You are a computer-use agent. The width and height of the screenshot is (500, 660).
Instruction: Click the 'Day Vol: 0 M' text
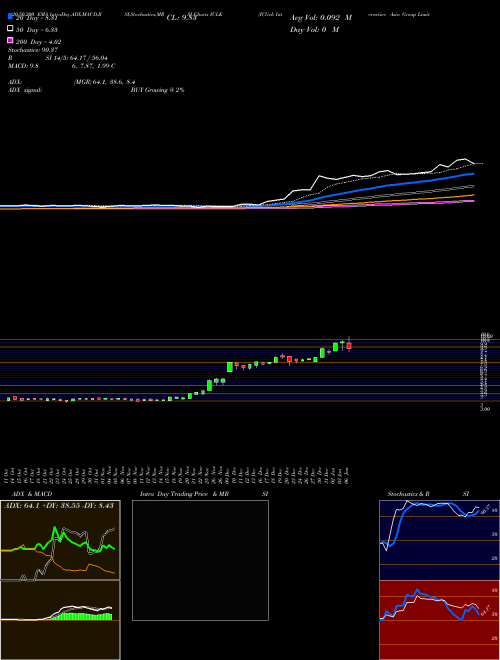click(314, 29)
